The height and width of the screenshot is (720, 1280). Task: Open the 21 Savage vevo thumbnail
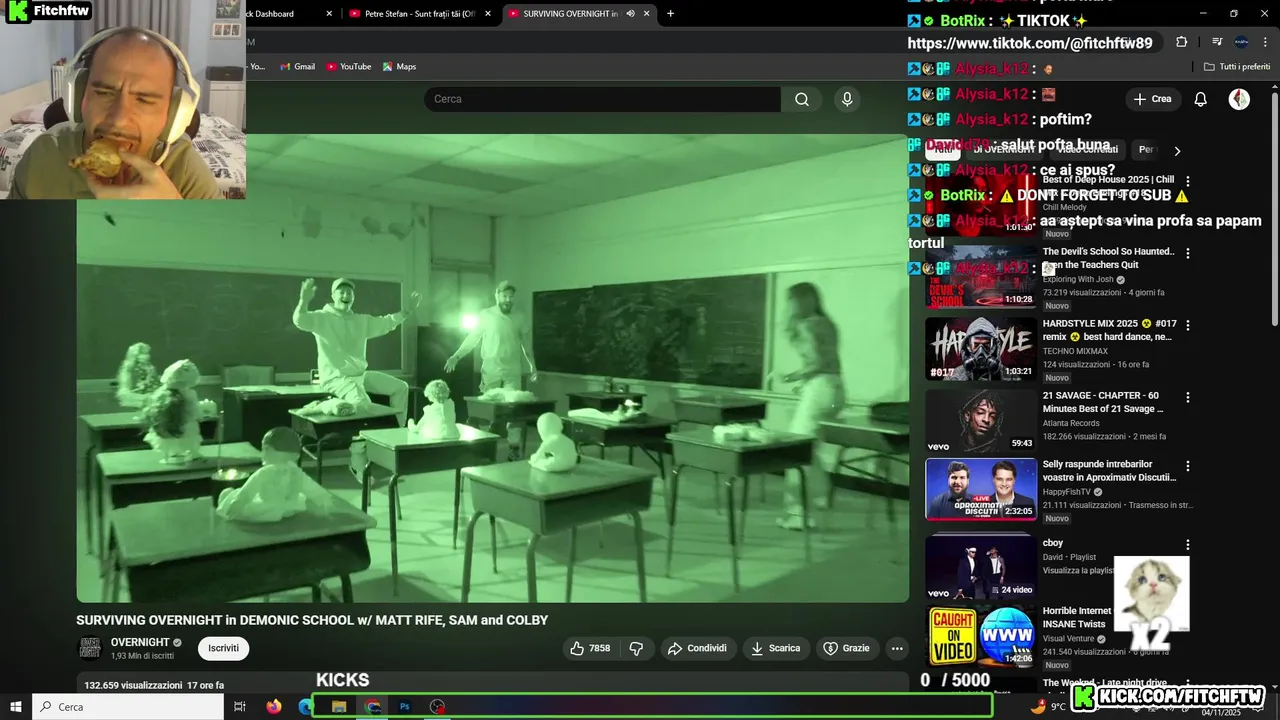coord(981,420)
